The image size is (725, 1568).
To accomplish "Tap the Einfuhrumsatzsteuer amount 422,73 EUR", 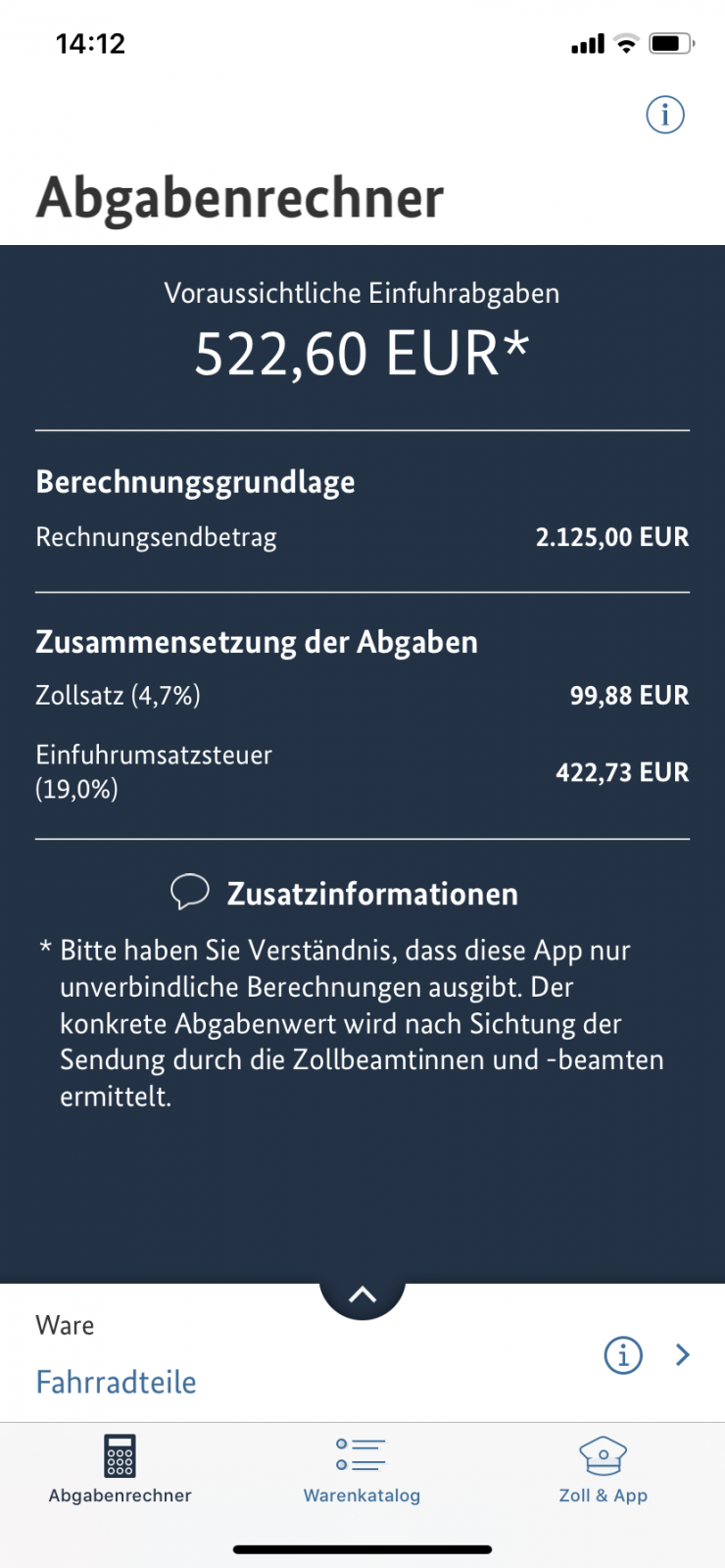I will pos(622,772).
